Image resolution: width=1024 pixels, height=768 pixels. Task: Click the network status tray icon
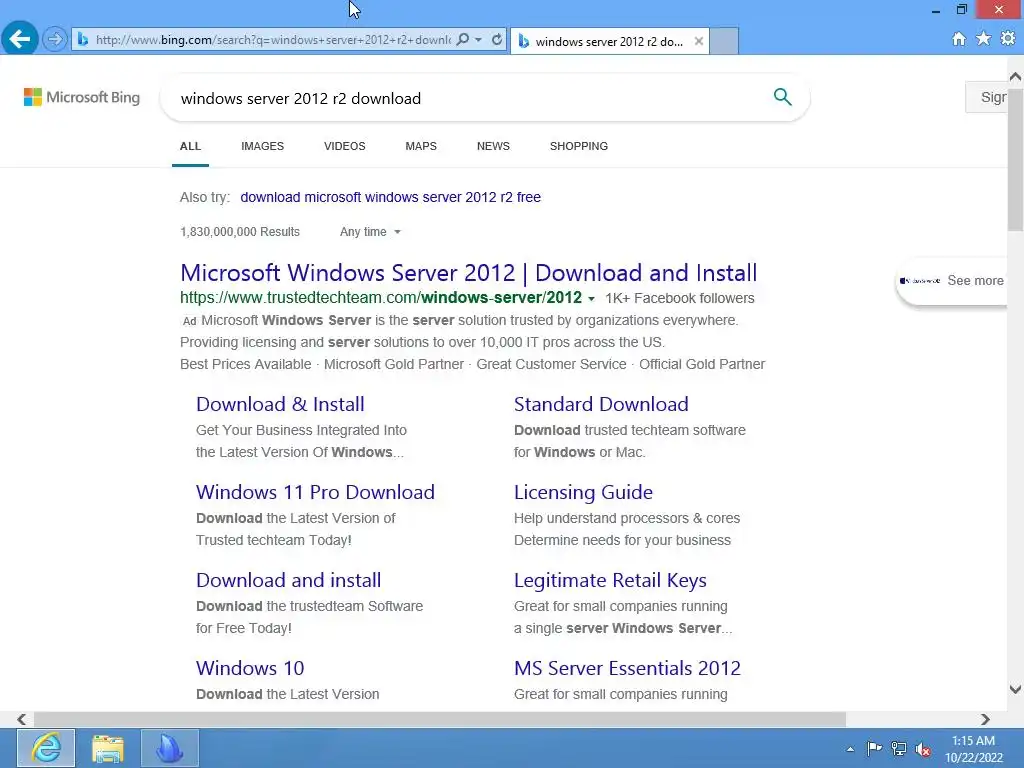click(x=899, y=748)
